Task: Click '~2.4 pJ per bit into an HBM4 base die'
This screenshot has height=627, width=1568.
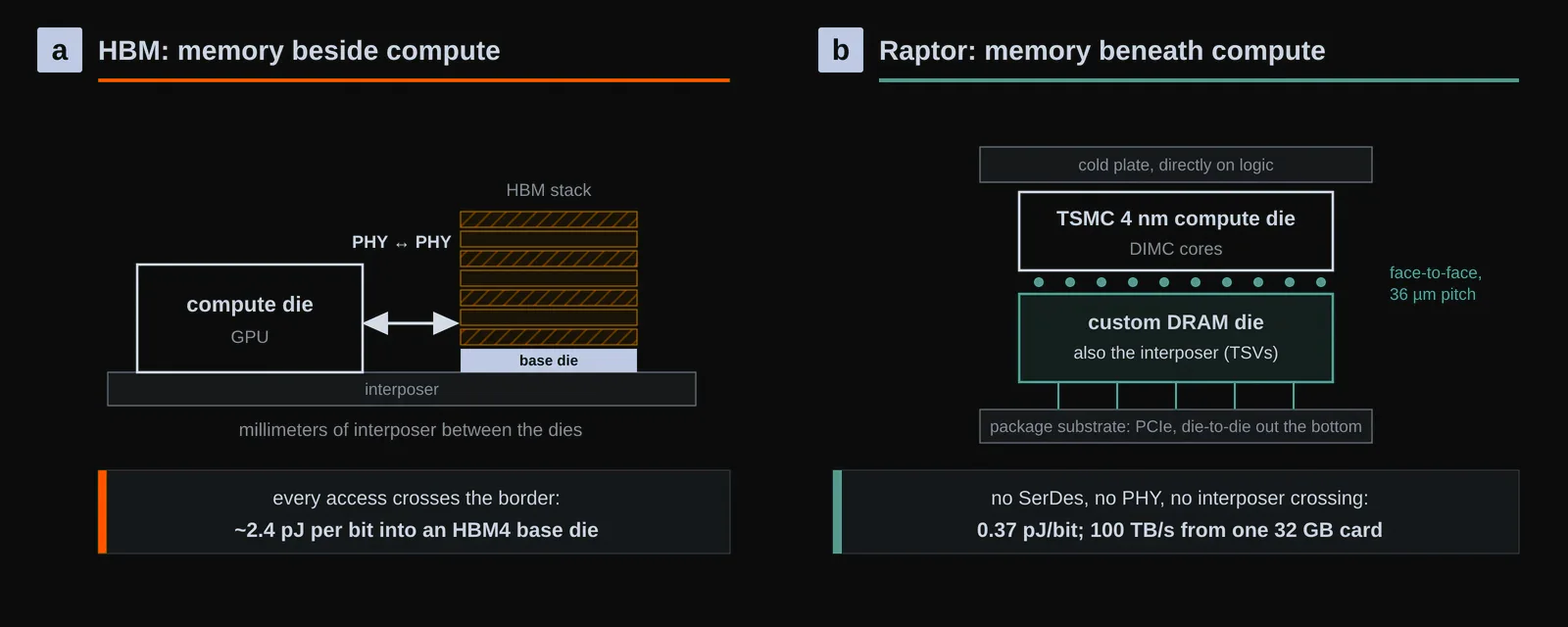Action: point(416,530)
